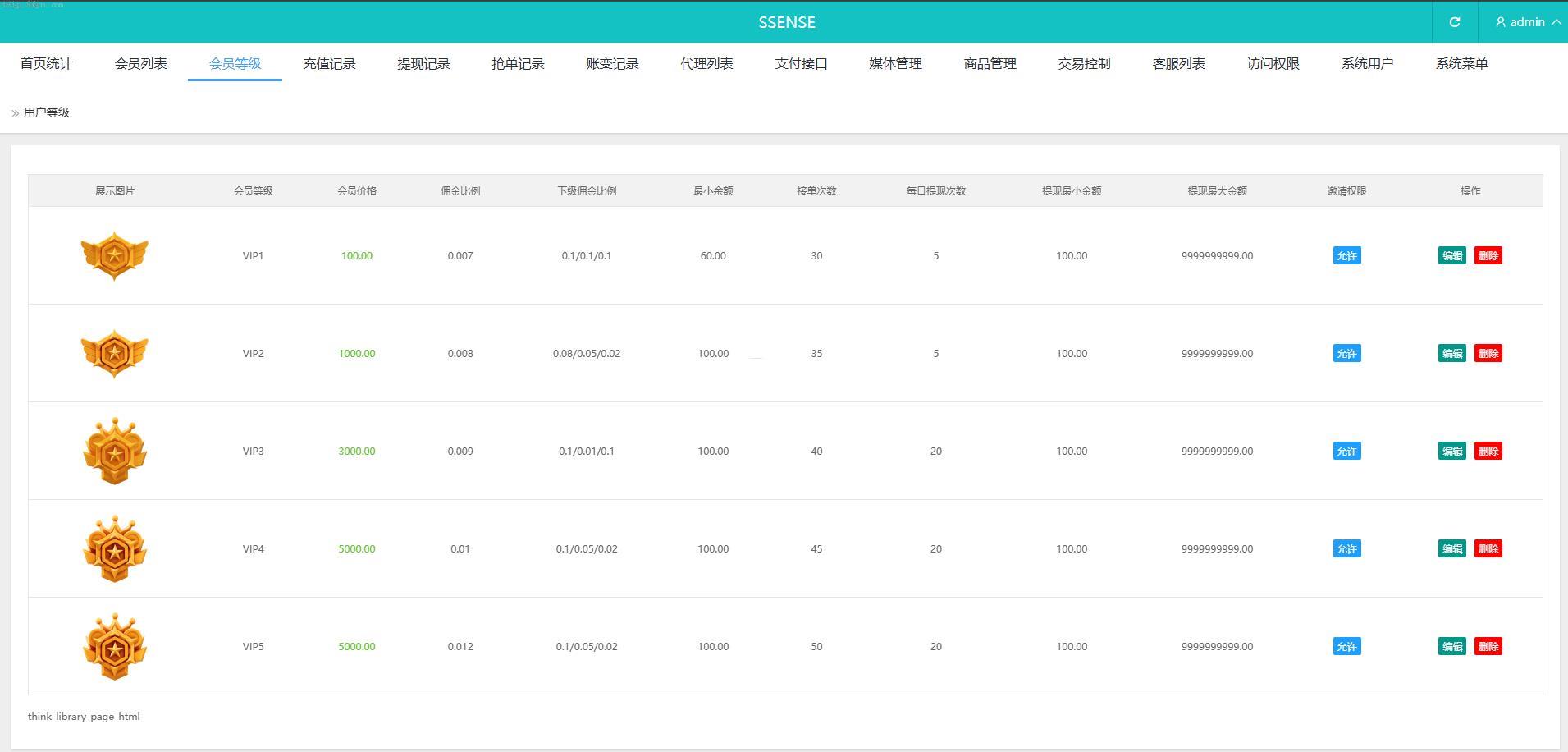Image resolution: width=1568 pixels, height=752 pixels.
Task: Toggle the VIP3 invite permission tag
Action: [x=1346, y=451]
